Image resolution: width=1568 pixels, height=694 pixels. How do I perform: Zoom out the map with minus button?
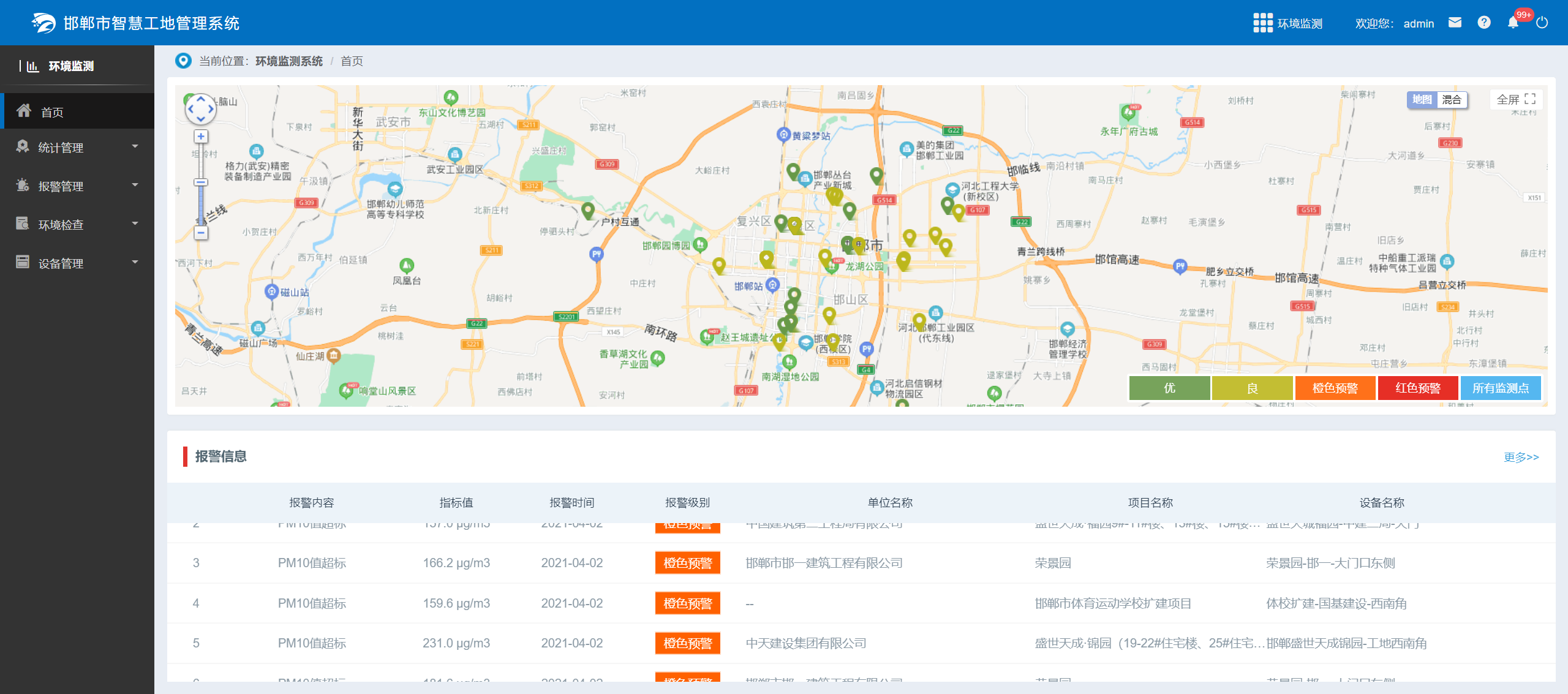201,233
